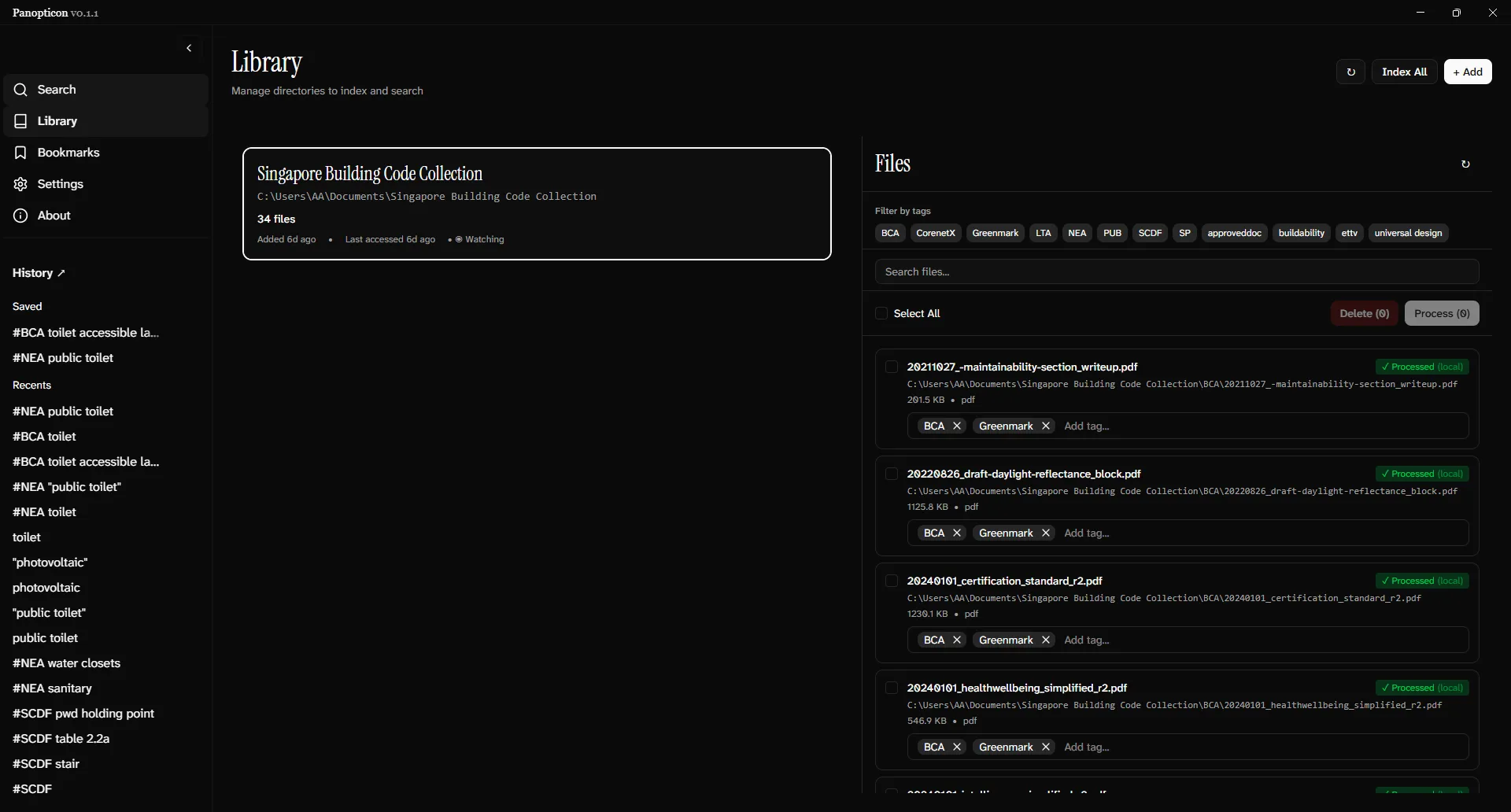Refresh the Files list with its reload icon

click(1465, 164)
